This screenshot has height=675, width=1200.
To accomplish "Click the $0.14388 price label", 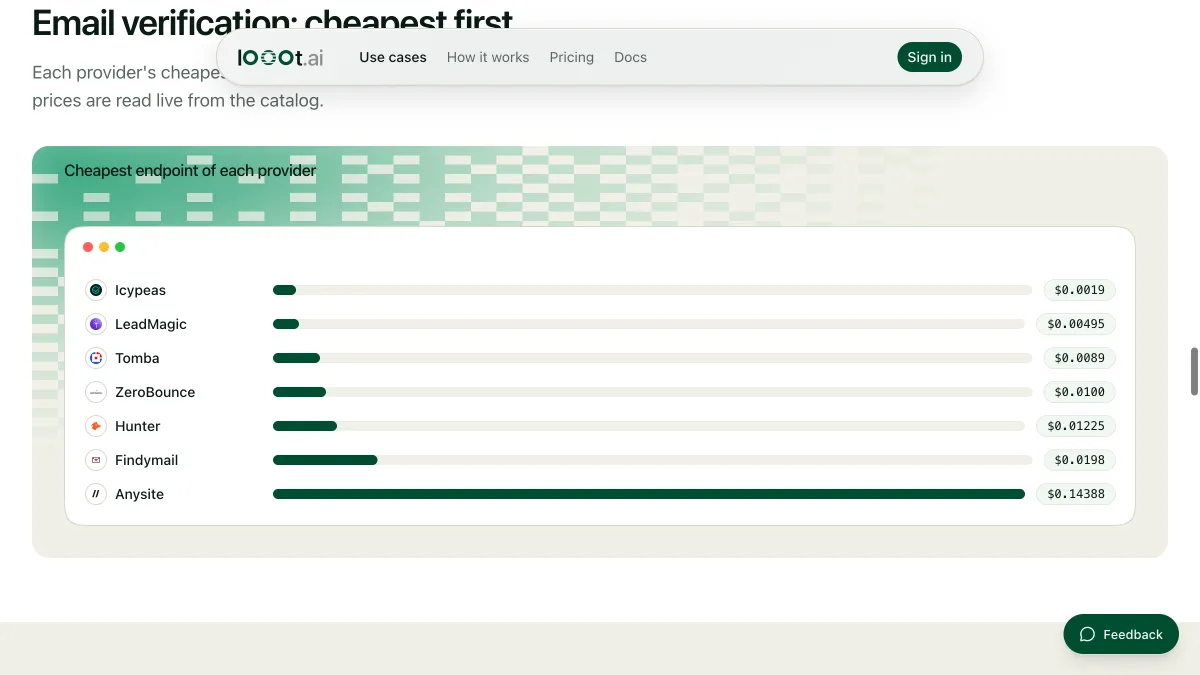I will pos(1076,494).
